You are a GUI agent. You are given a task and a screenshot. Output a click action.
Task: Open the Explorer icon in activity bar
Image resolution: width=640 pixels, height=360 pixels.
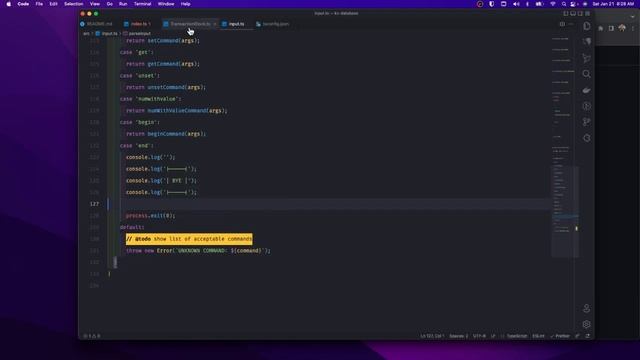pos(587,26)
